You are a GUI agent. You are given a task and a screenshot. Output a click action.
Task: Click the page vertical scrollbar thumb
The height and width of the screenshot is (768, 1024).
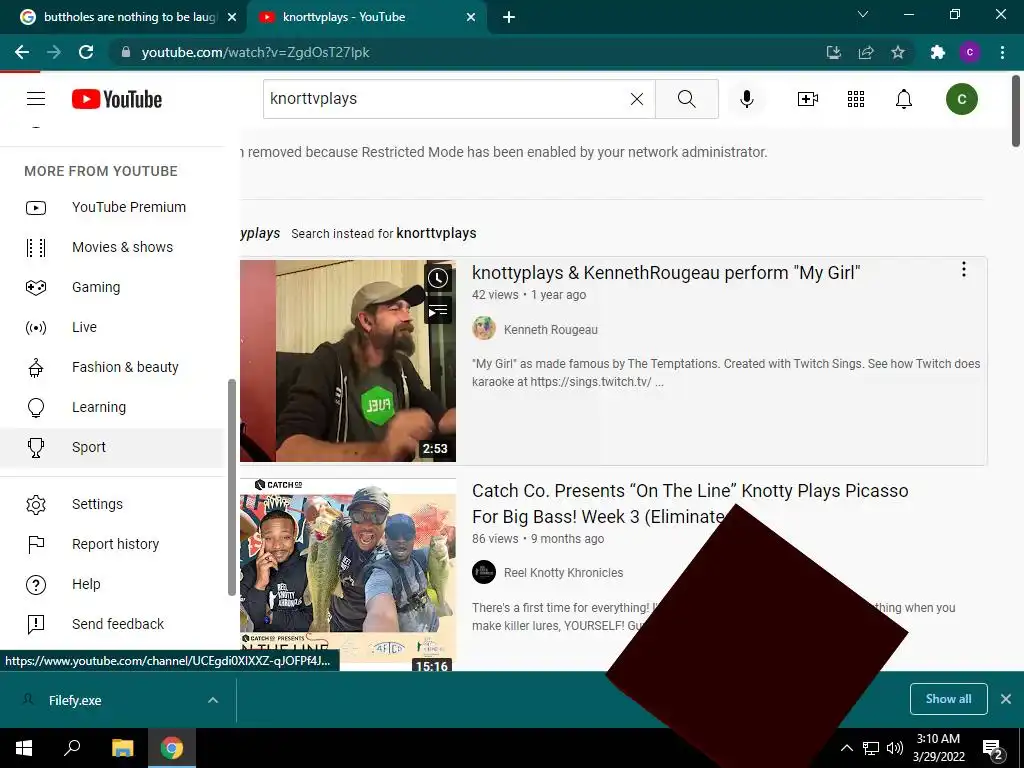point(1016,111)
